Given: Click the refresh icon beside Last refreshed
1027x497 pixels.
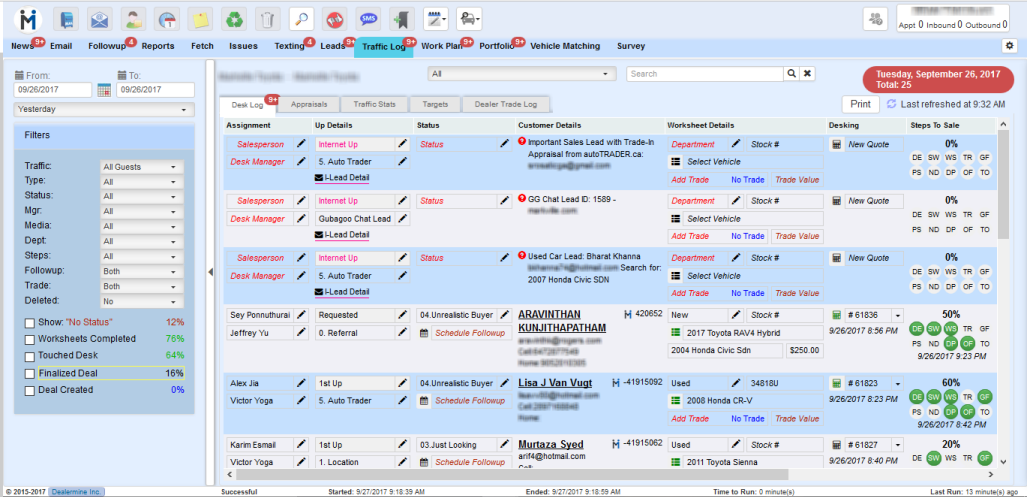Looking at the screenshot, I should pos(891,104).
